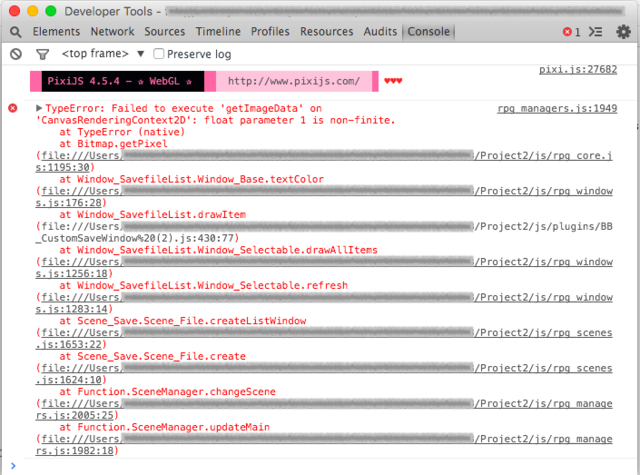Switch to the Audits tab
The height and width of the screenshot is (475, 640).
(380, 31)
